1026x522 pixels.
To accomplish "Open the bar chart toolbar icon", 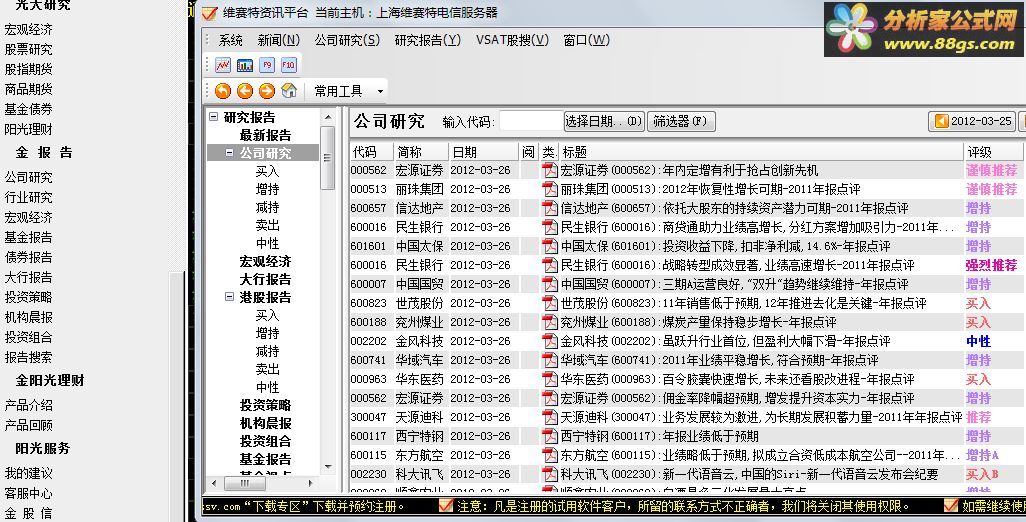I will click(x=245, y=65).
